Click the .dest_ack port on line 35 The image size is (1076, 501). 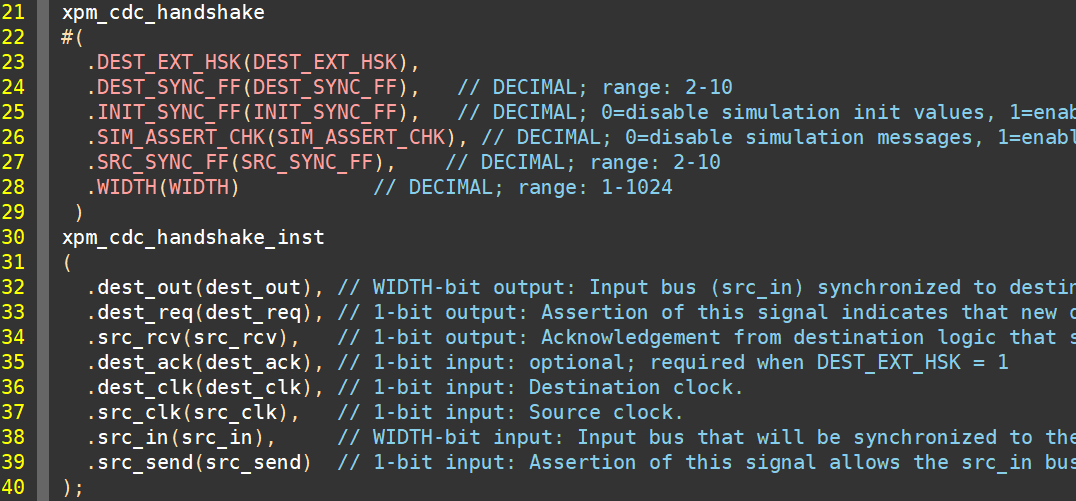coord(136,362)
